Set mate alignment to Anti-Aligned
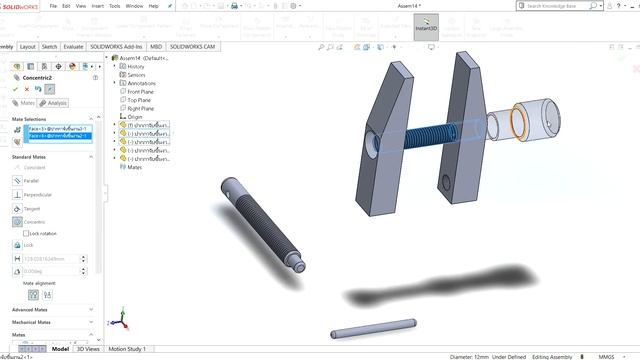 click(x=47, y=295)
